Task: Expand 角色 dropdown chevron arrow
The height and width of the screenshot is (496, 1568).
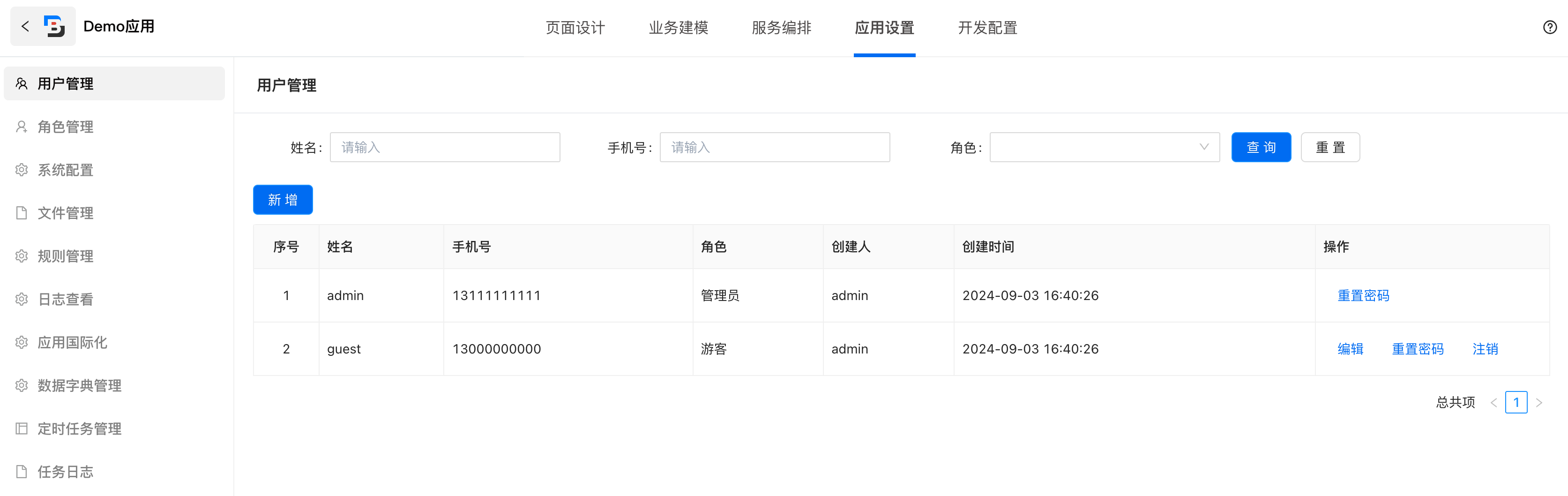Action: 1203,147
